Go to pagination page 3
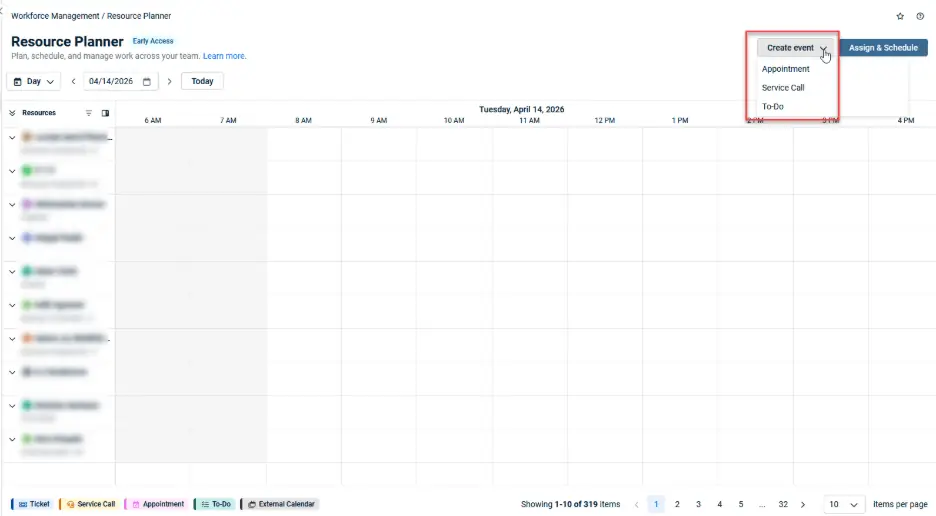 [698, 505]
